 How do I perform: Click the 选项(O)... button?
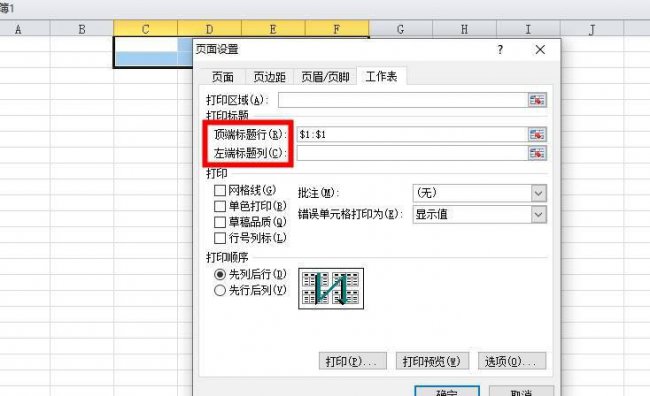coord(512,361)
